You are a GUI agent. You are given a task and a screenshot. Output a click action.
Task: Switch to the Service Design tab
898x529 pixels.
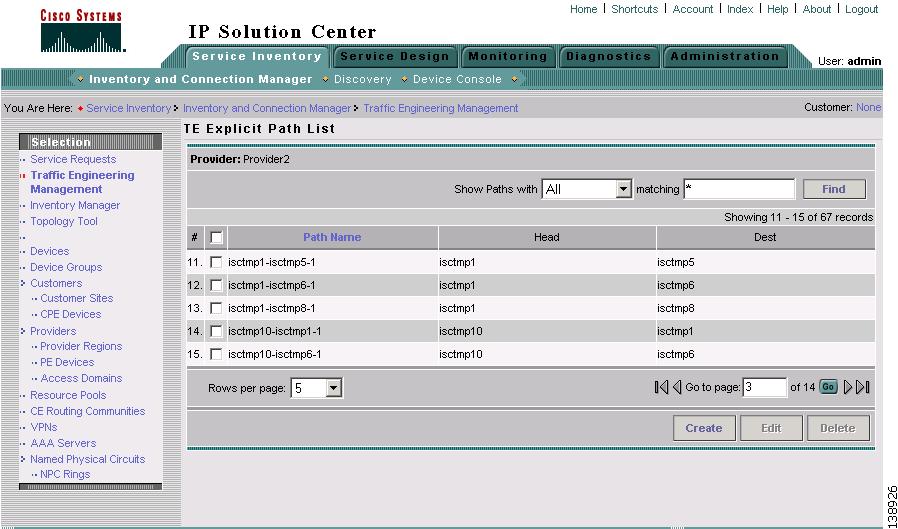click(395, 57)
